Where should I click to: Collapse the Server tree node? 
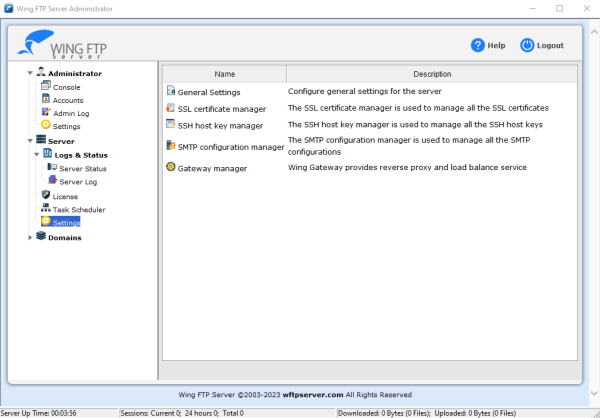[x=30, y=141]
